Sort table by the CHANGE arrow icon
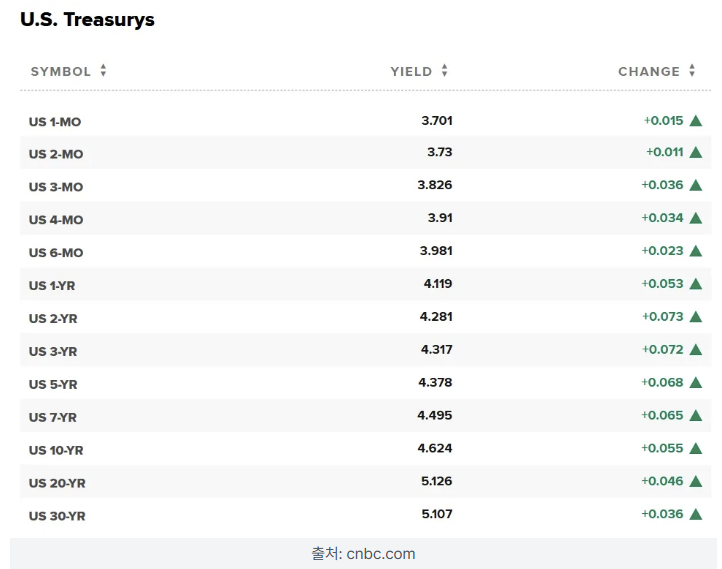The height and width of the screenshot is (569, 722). (x=692, y=70)
